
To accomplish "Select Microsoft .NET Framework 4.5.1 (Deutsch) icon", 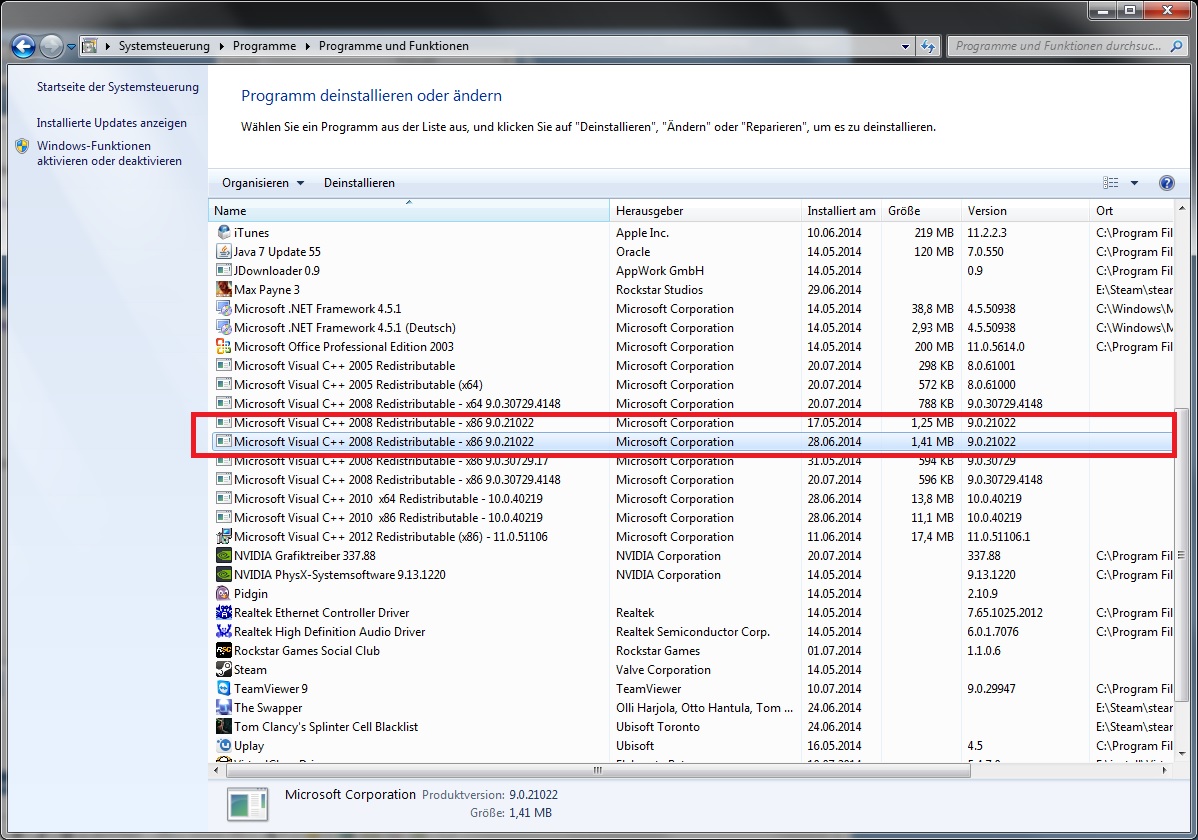I will [x=224, y=328].
